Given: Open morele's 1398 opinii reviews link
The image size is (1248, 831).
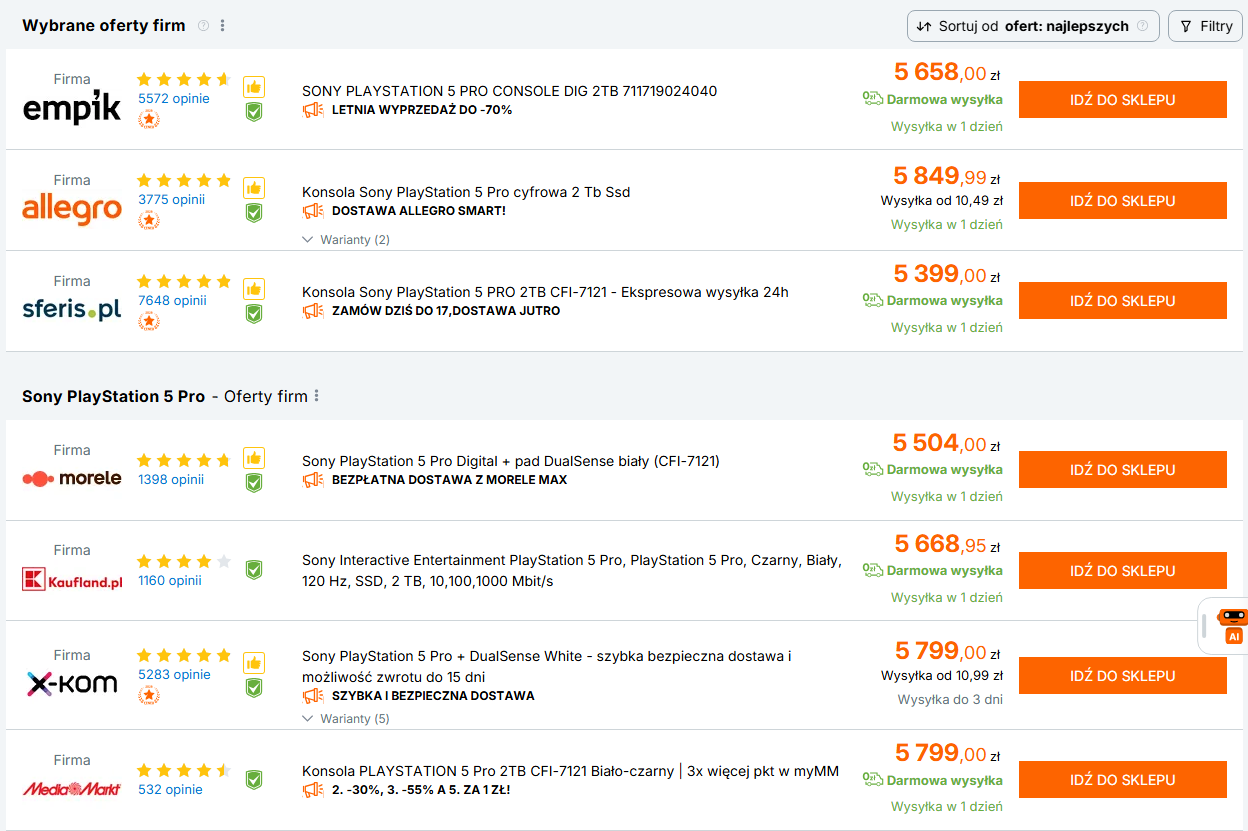Looking at the screenshot, I should (171, 479).
